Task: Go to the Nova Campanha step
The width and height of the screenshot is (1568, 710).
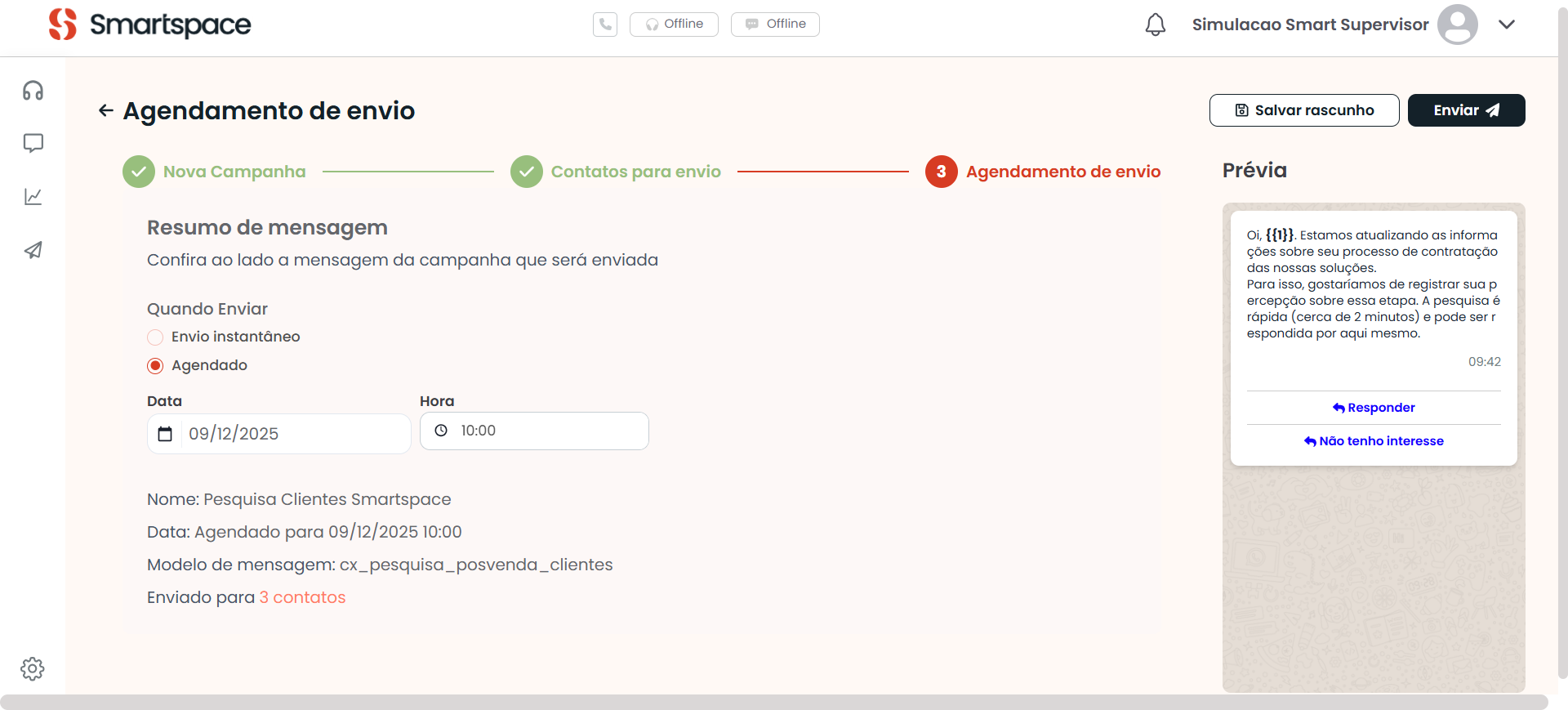Action: point(234,172)
